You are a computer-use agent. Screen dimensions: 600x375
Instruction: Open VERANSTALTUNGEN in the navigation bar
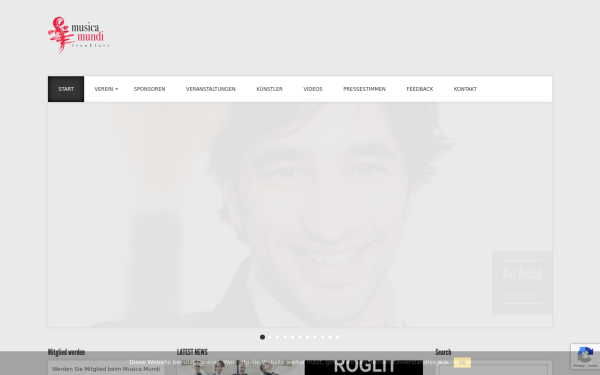point(210,89)
